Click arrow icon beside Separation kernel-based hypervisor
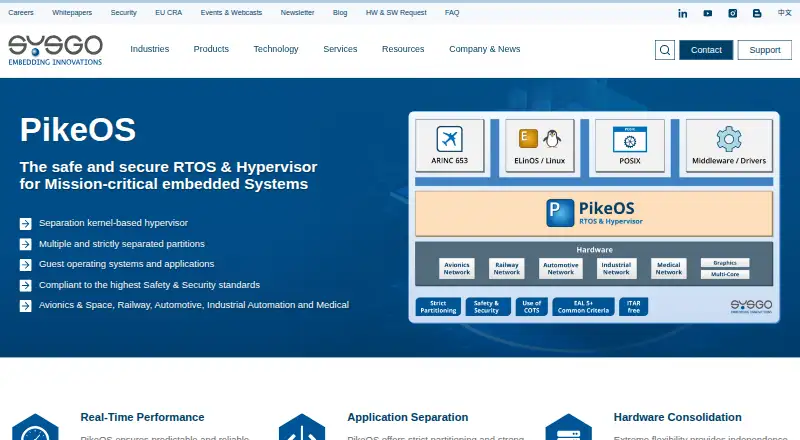 click(26, 224)
